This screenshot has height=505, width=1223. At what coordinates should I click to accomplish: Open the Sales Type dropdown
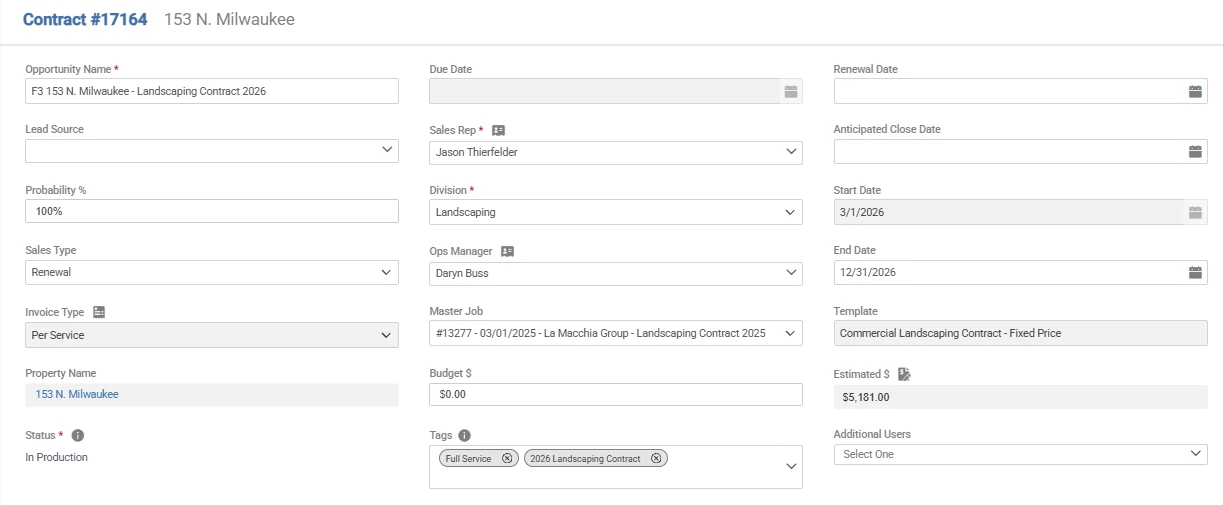tap(387, 272)
